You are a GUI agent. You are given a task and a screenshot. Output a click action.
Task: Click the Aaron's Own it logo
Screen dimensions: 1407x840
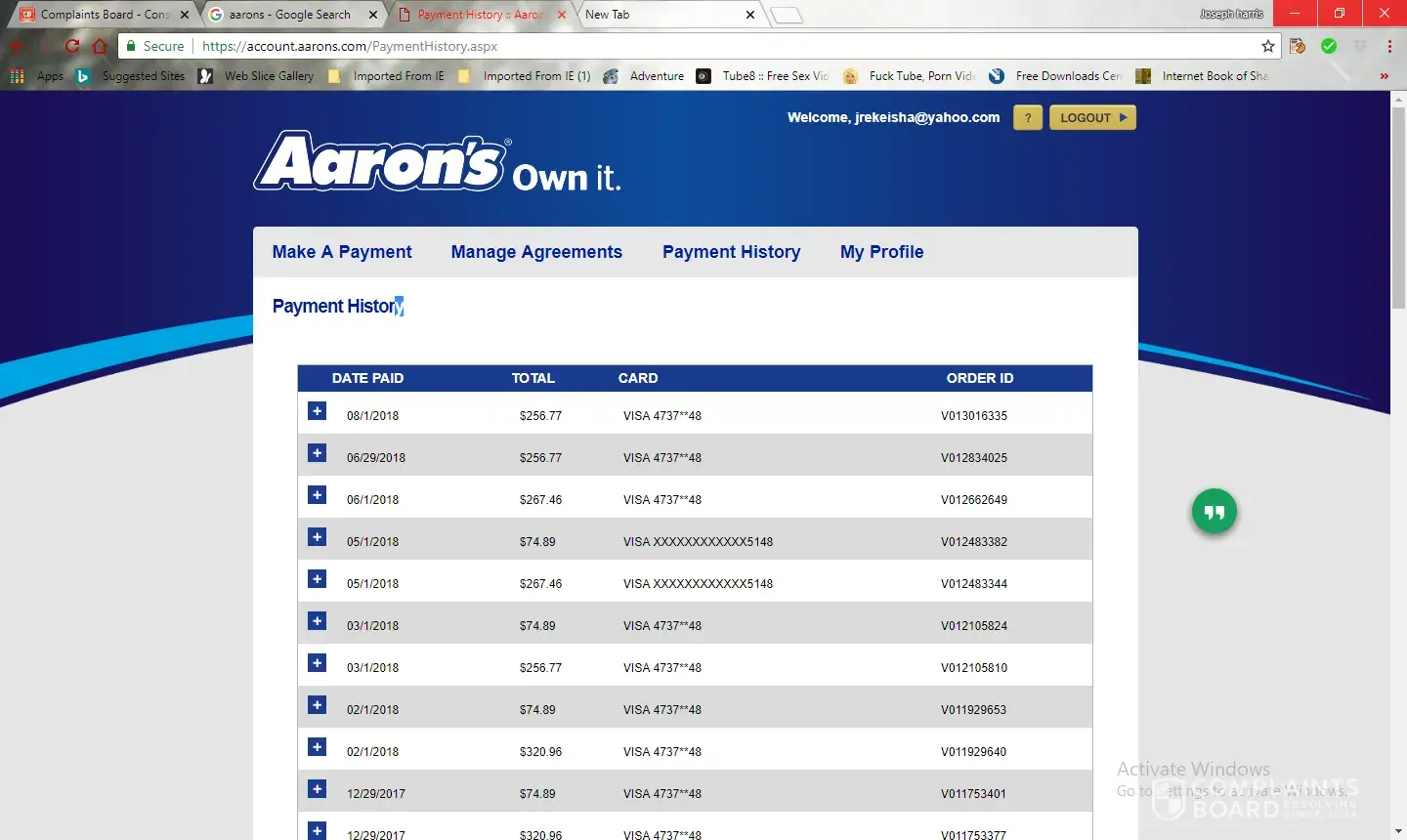pyautogui.click(x=437, y=163)
